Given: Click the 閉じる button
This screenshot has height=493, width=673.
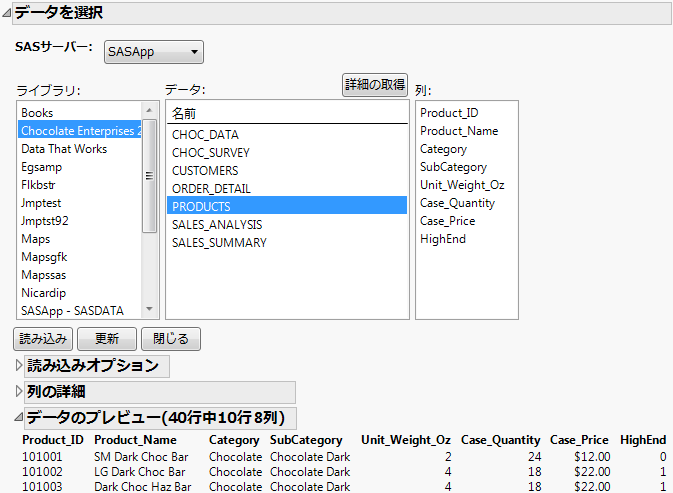Looking at the screenshot, I should point(171,339).
